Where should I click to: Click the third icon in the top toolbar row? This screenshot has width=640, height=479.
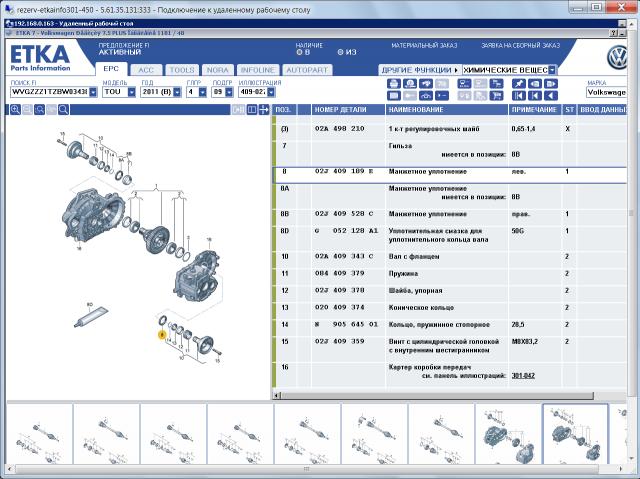(x=426, y=84)
